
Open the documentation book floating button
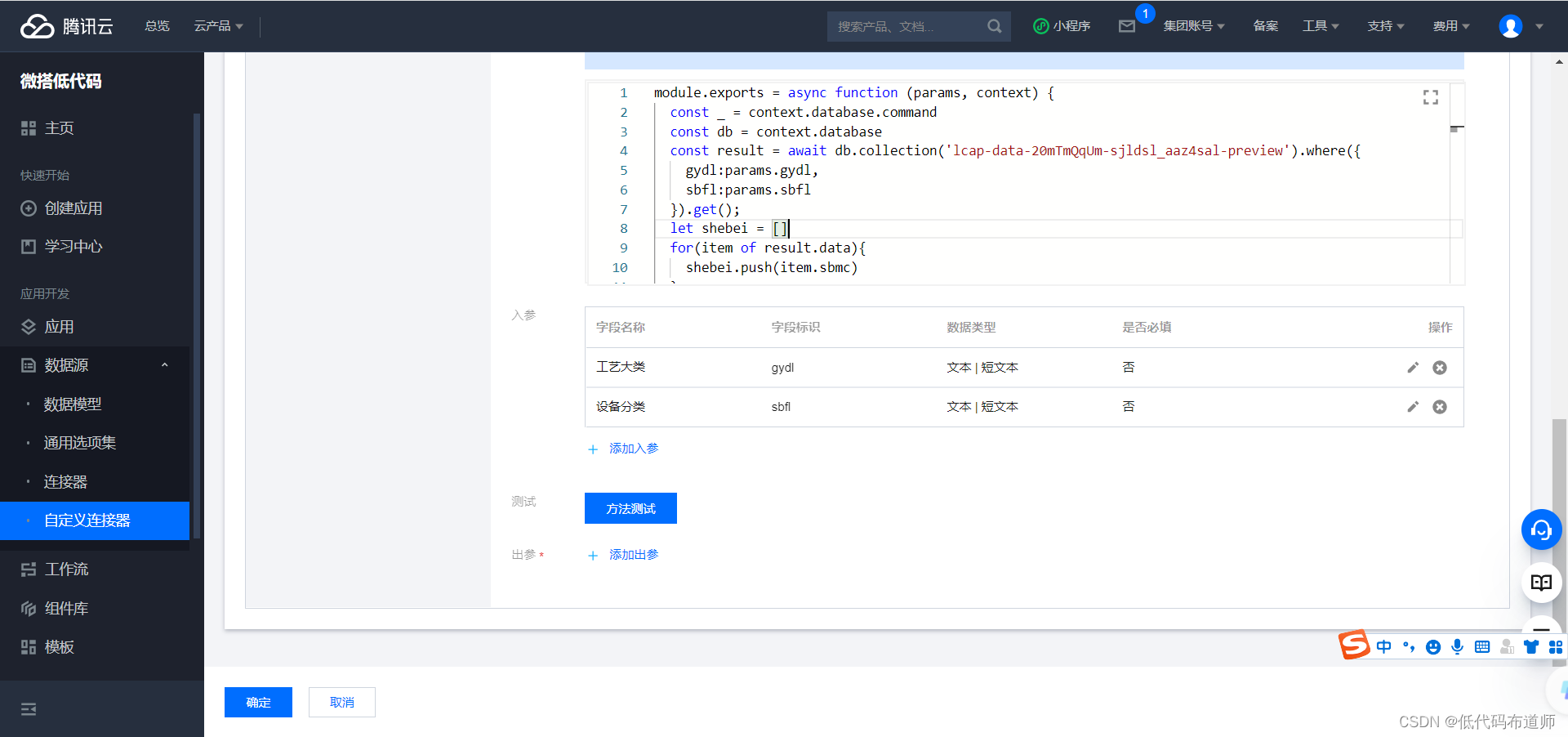(1541, 583)
